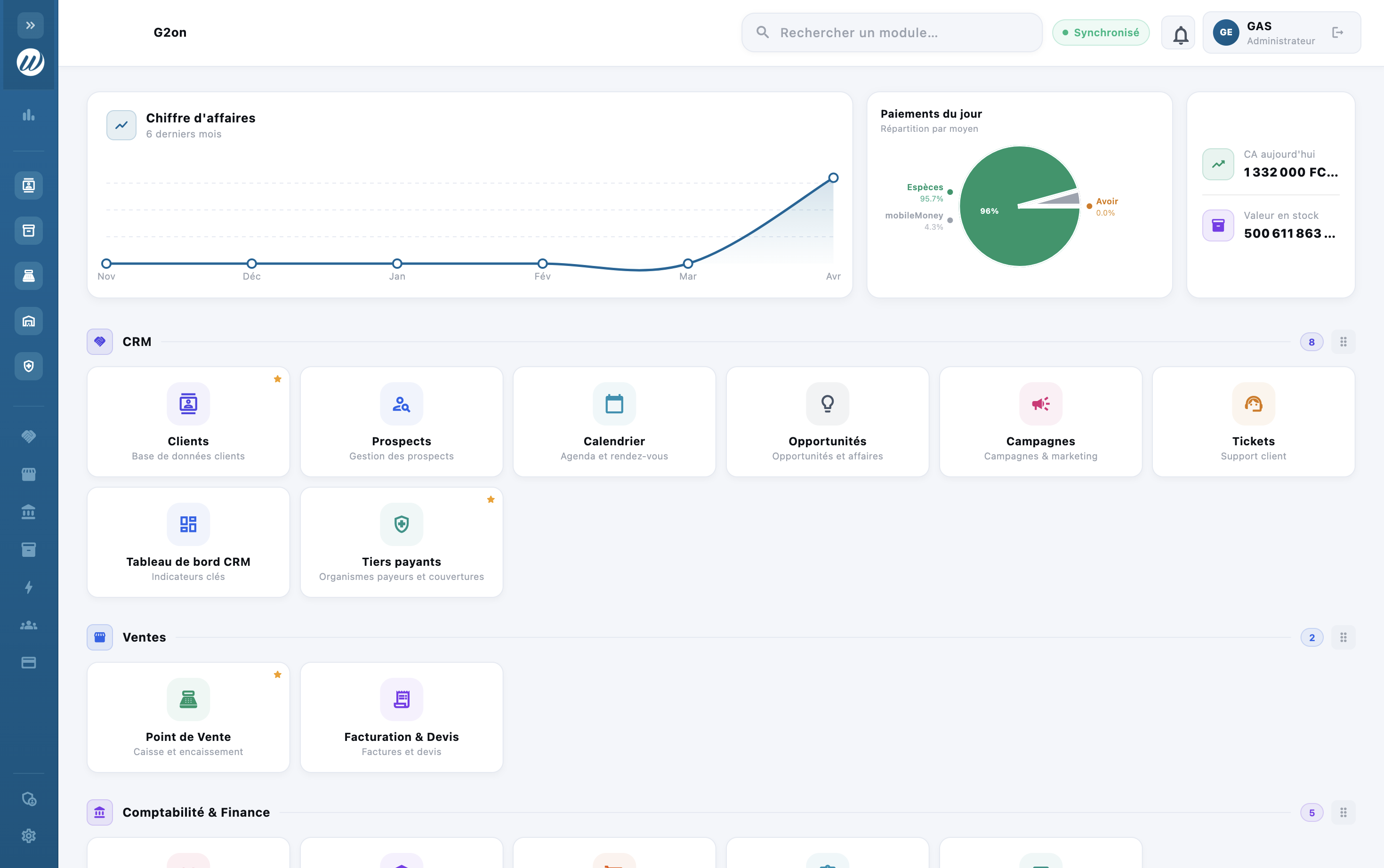The image size is (1384, 868).
Task: Open the Point de Vente module card
Action: click(188, 717)
